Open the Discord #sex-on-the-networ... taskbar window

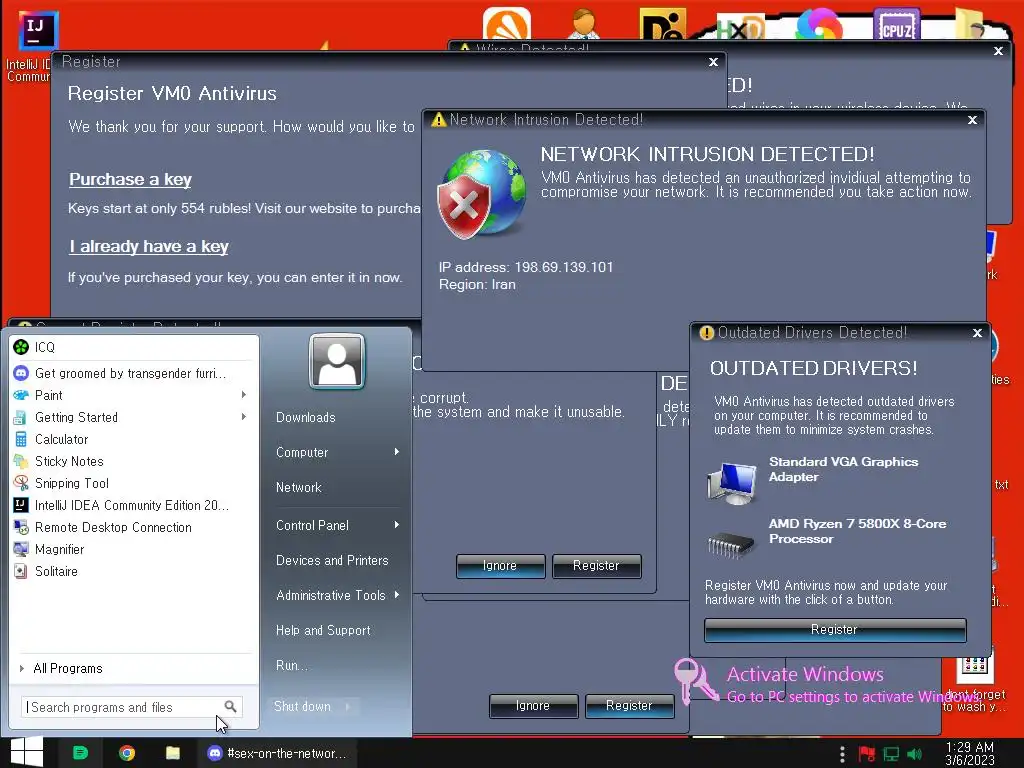tap(277, 753)
